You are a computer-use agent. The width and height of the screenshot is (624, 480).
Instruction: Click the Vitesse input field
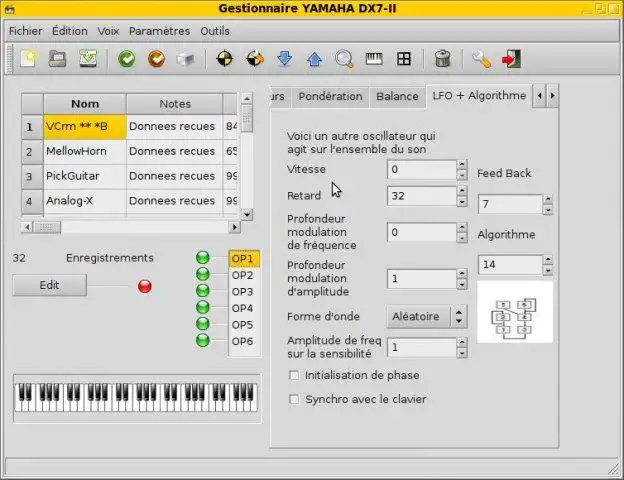coord(421,170)
